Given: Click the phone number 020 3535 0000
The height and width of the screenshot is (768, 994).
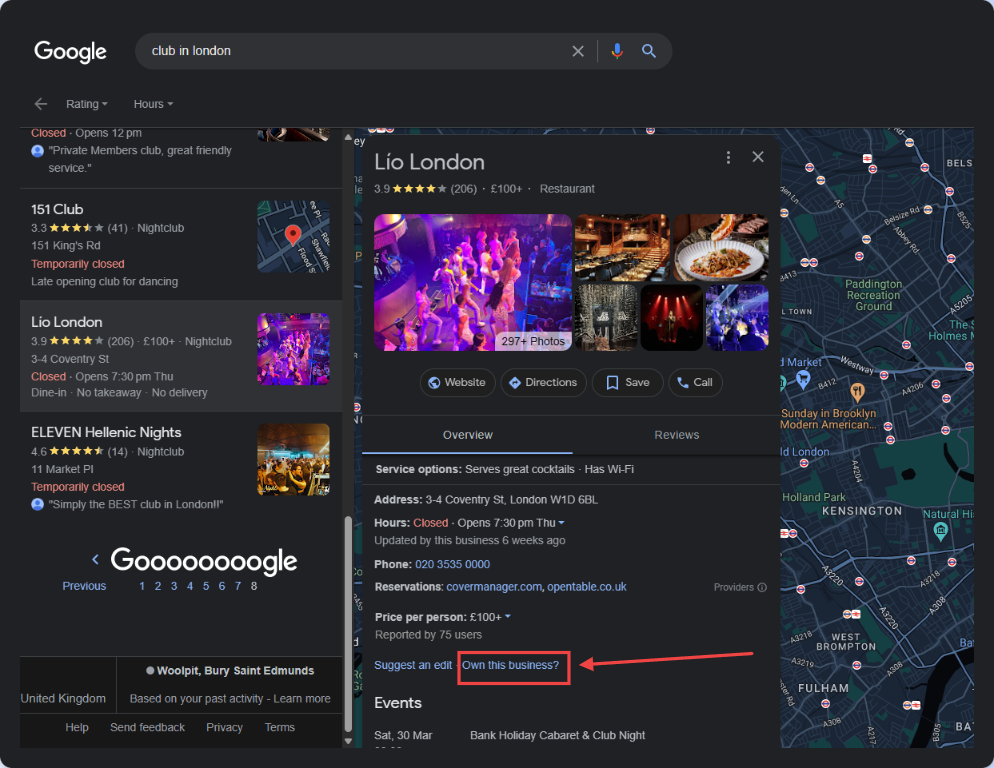Looking at the screenshot, I should [452, 564].
